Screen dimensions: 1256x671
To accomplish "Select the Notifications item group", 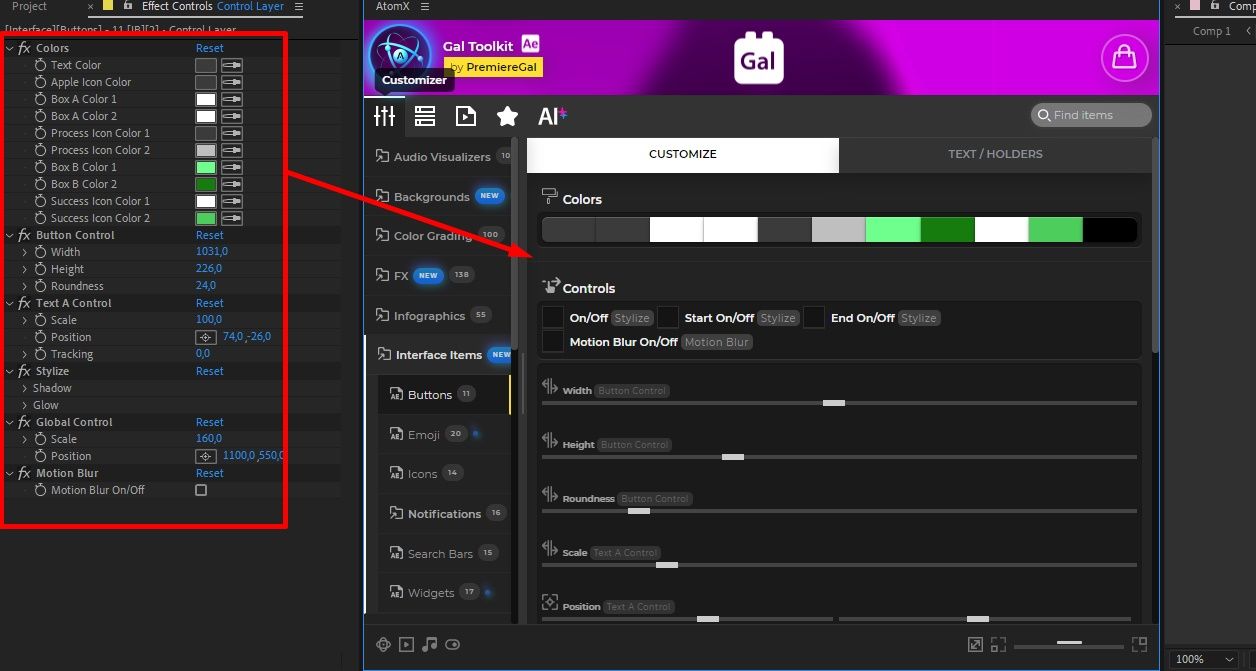I will click(444, 513).
